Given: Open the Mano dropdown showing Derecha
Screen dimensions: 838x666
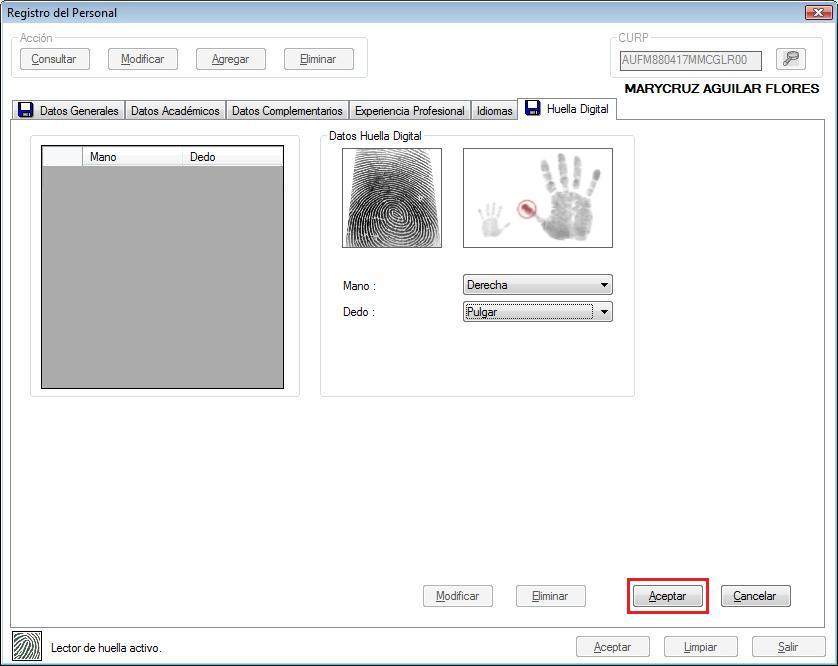Looking at the screenshot, I should [x=538, y=284].
